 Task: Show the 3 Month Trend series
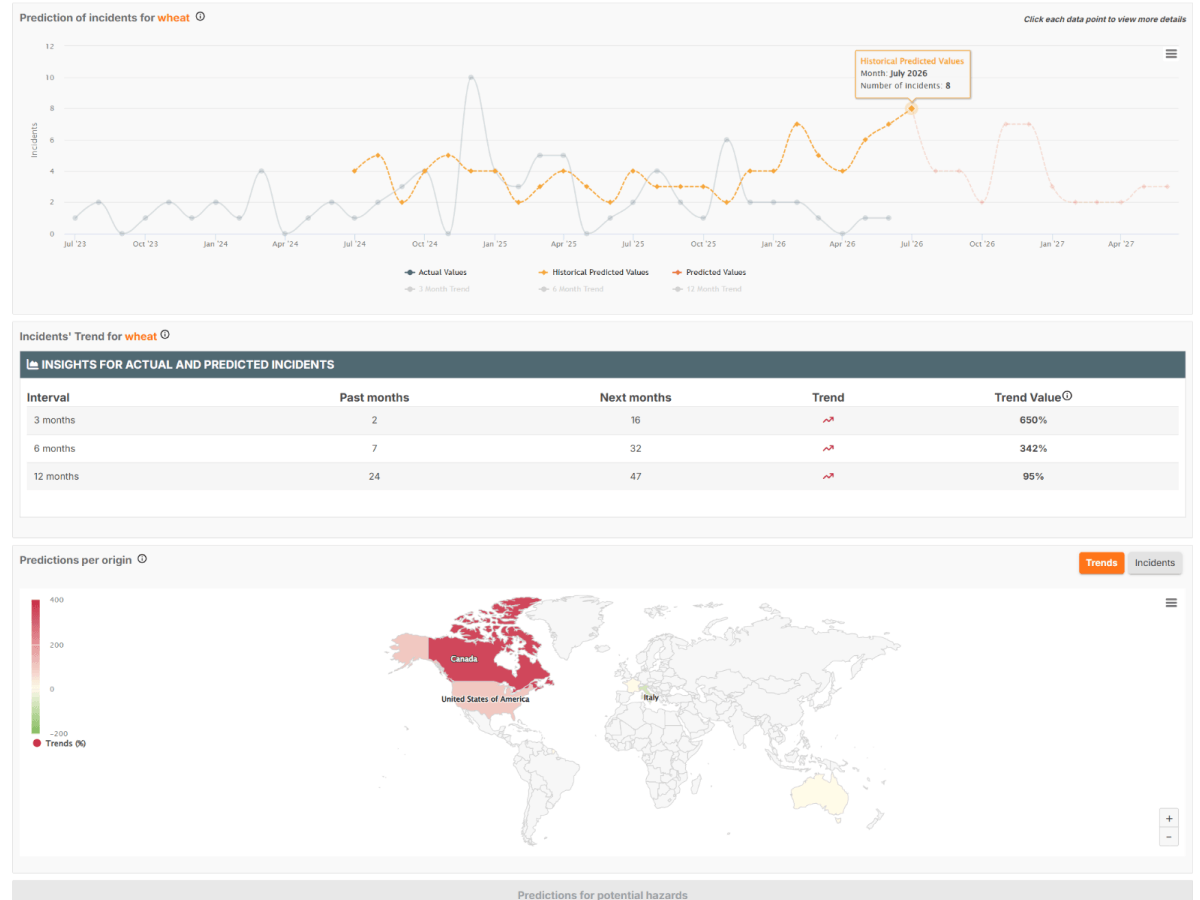437,289
